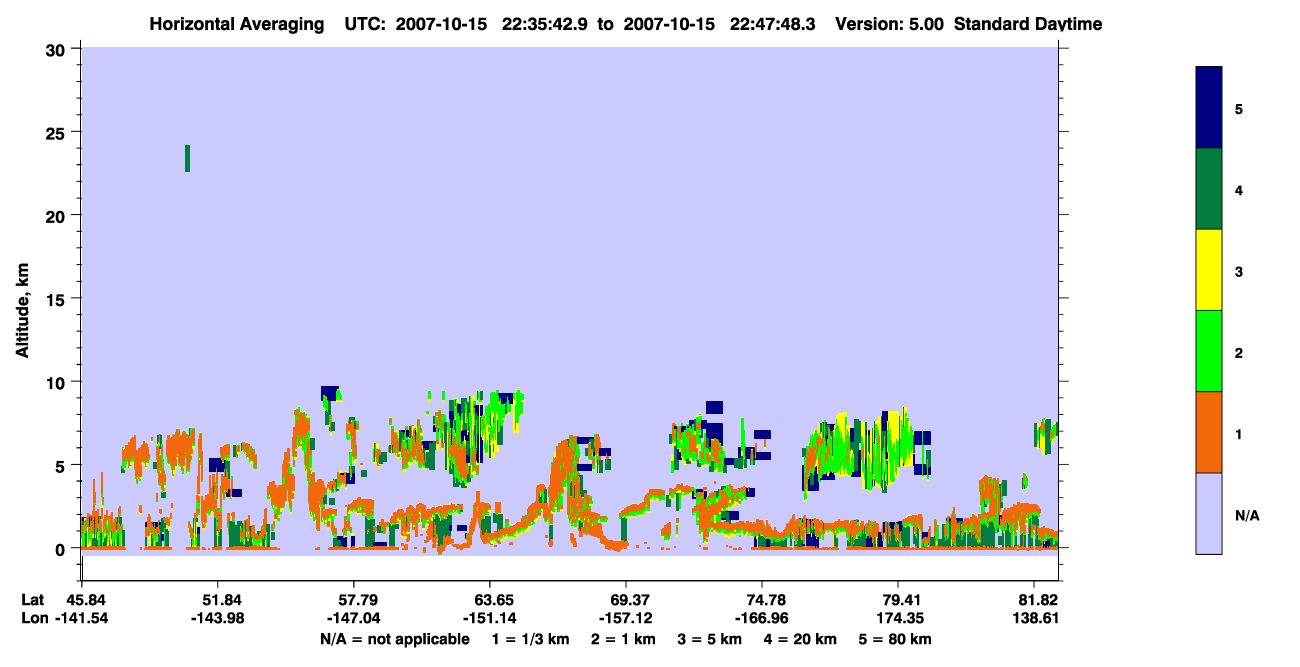Click longitude value -141.54

(82, 618)
